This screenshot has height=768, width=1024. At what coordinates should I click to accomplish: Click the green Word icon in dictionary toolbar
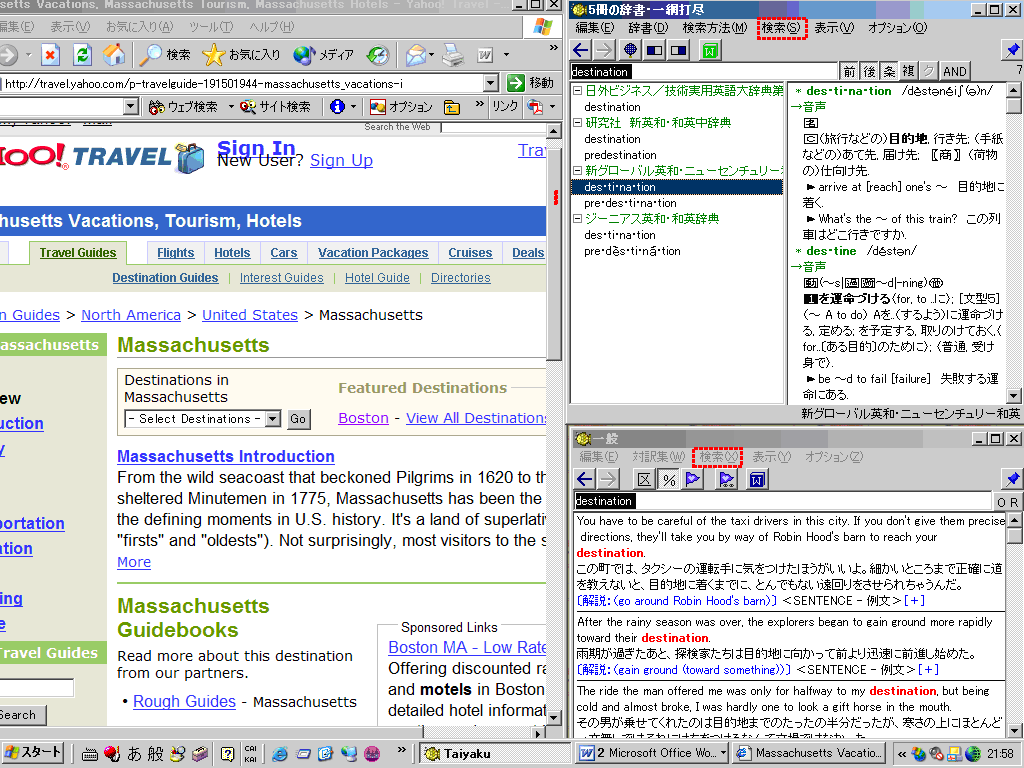pyautogui.click(x=710, y=50)
